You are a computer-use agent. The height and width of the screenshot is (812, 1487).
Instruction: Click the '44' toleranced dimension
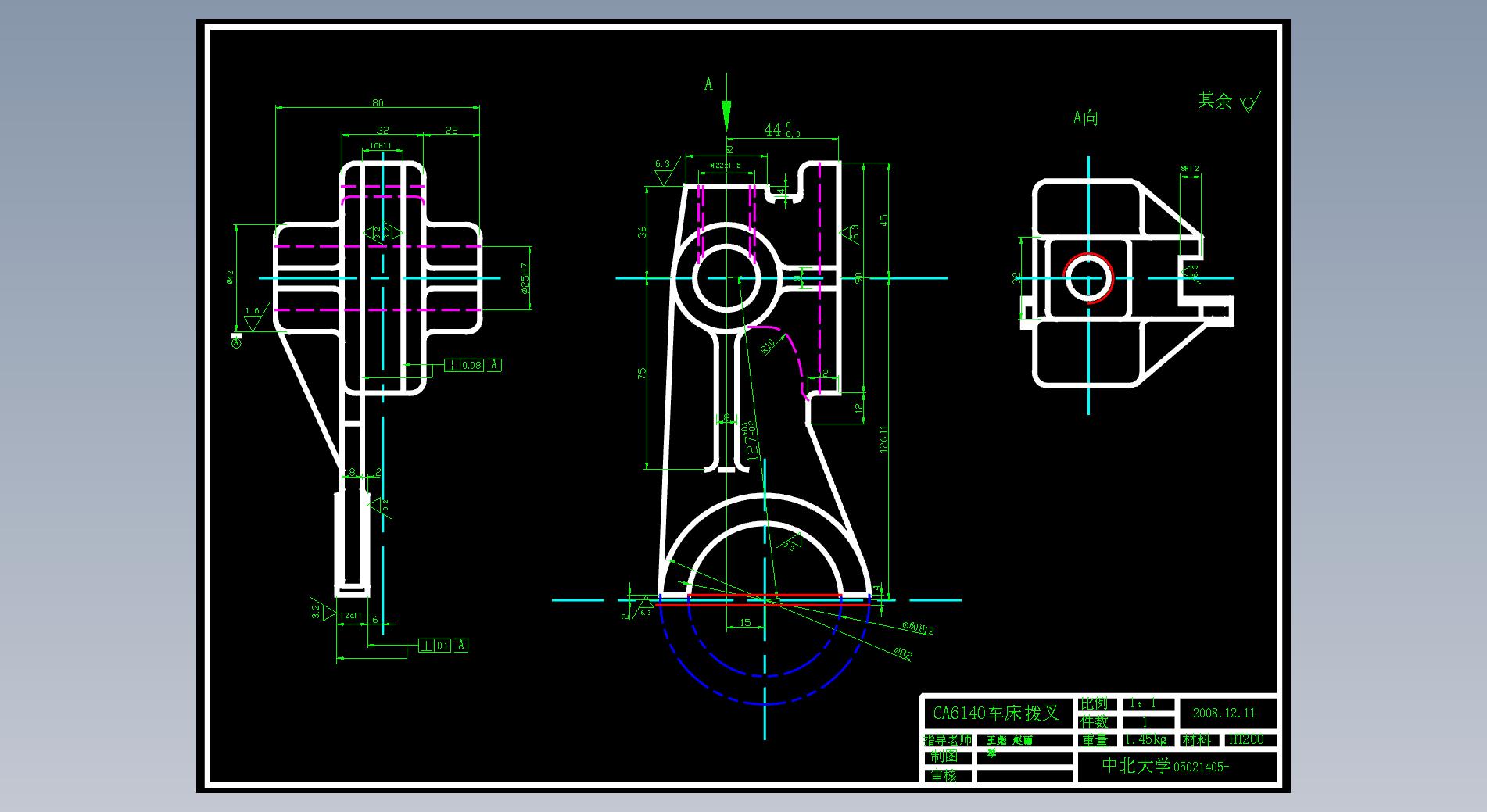(781, 130)
